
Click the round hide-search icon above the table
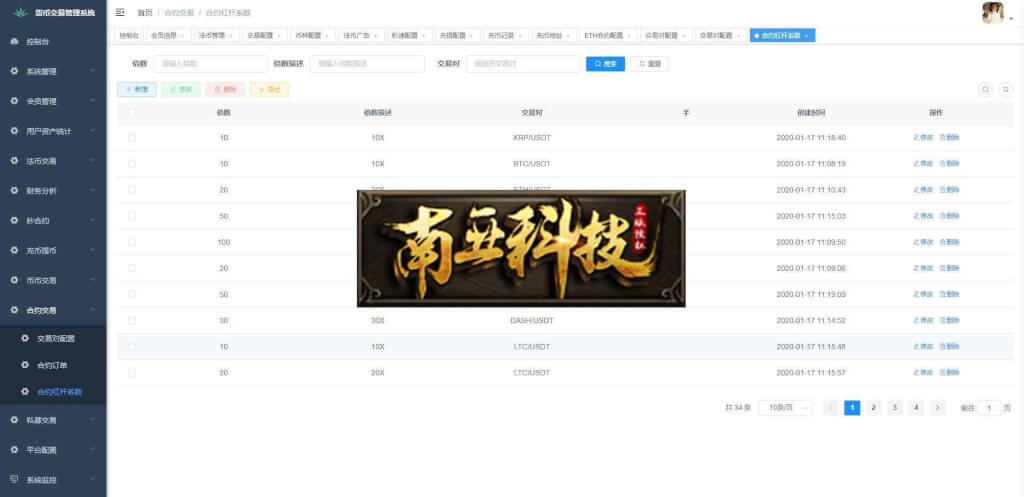985,89
